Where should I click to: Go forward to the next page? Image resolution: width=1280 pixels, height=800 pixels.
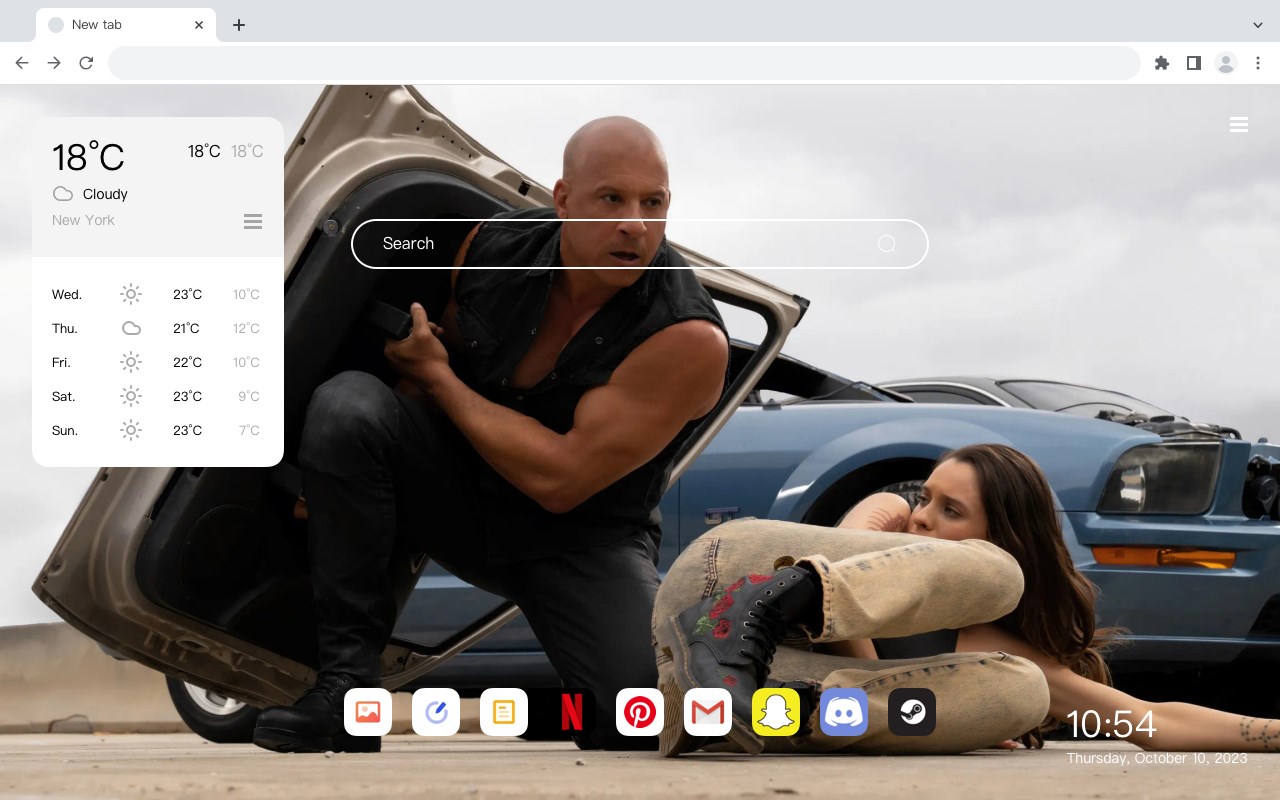54,63
